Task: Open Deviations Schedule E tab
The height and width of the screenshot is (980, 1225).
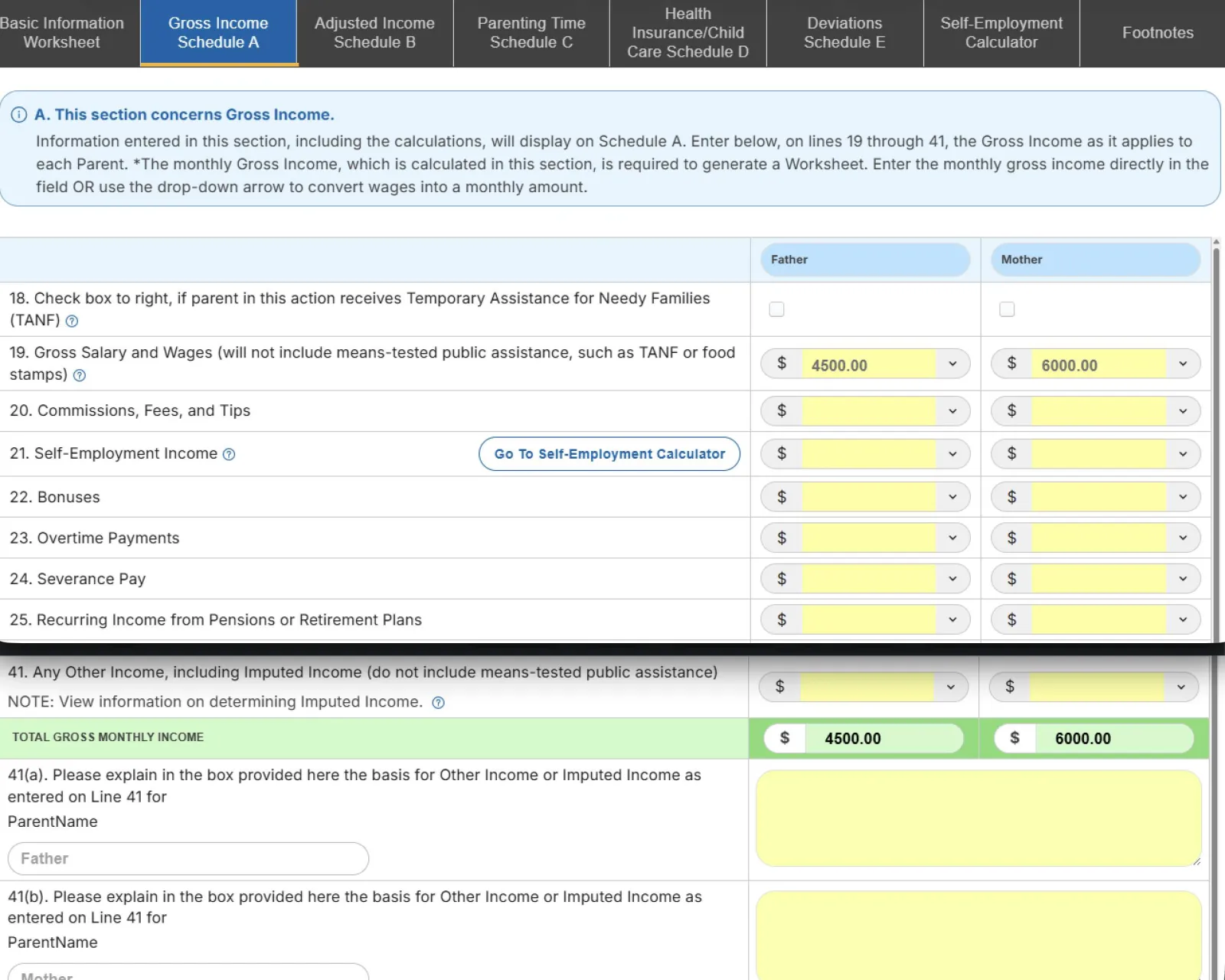Action: pyautogui.click(x=844, y=33)
